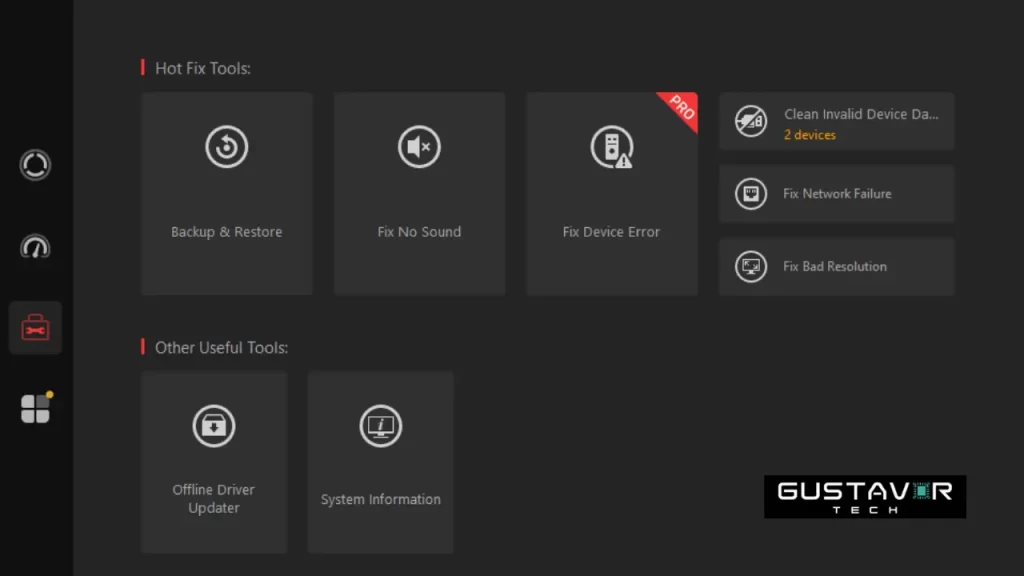Click the Fix Bad Resolution screen icon

point(751,266)
